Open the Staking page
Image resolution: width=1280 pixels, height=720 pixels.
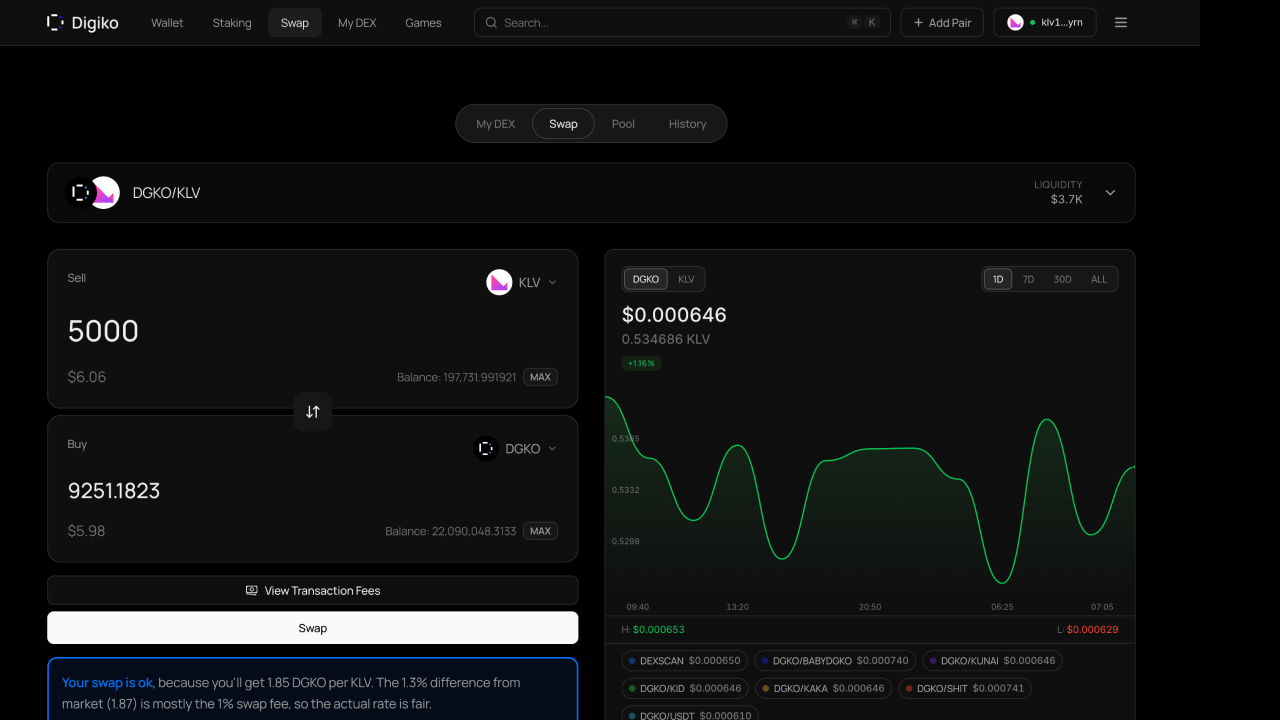[231, 22]
